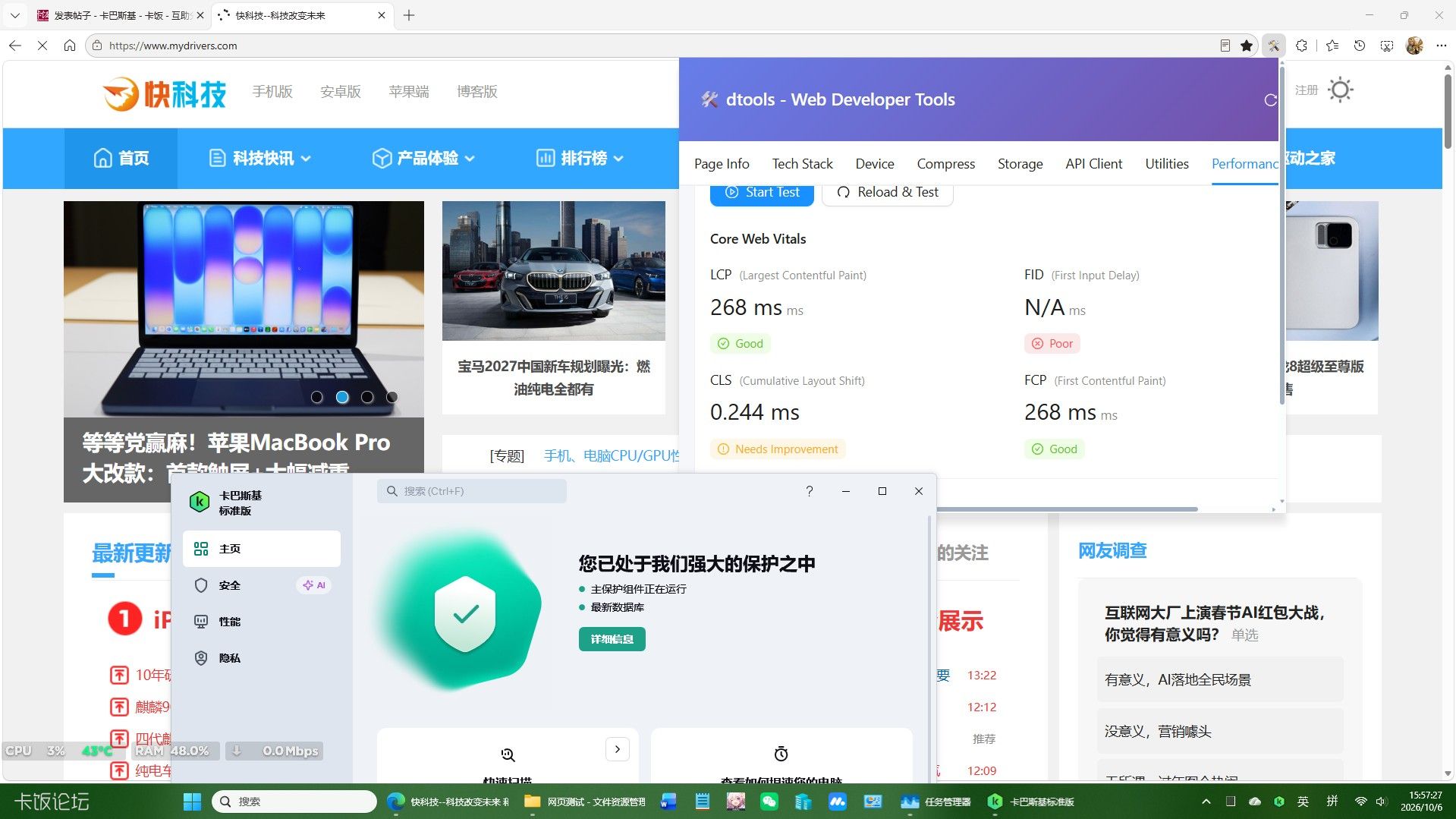Click the dtools extension icon in toolbar

(x=1274, y=46)
